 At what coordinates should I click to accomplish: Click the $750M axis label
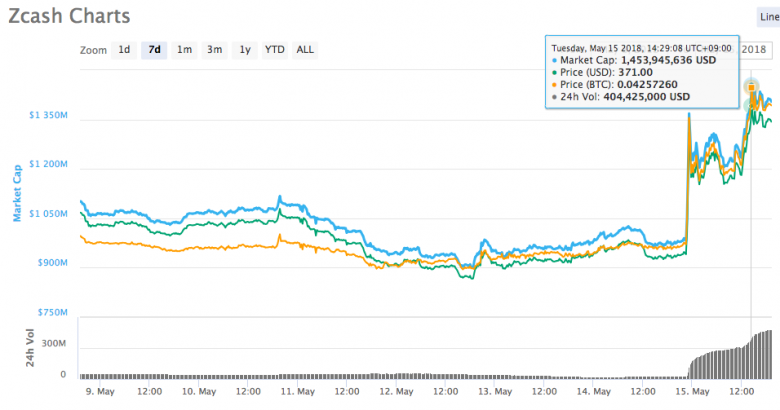tap(52, 312)
